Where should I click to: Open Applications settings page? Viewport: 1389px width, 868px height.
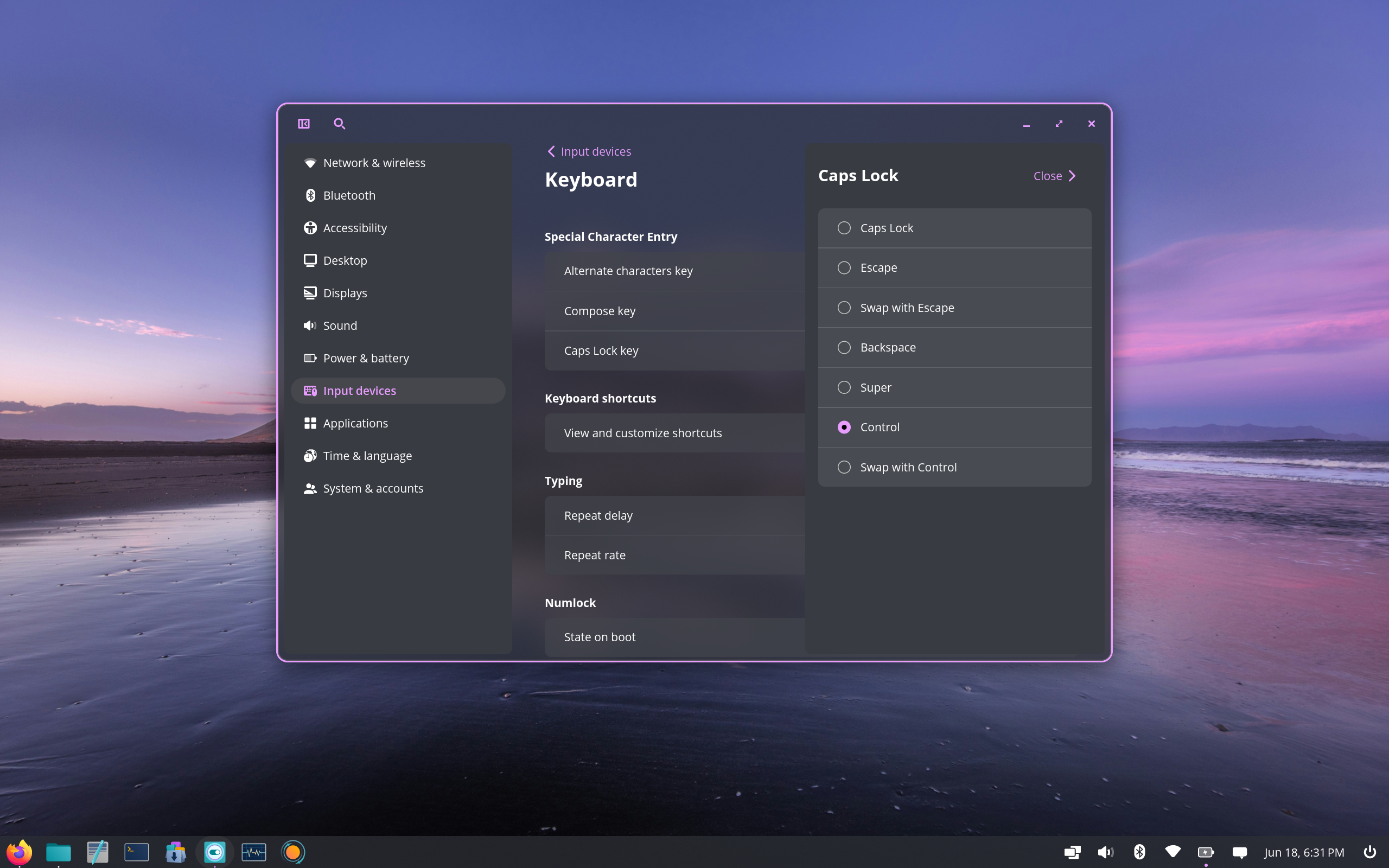pyautogui.click(x=398, y=423)
